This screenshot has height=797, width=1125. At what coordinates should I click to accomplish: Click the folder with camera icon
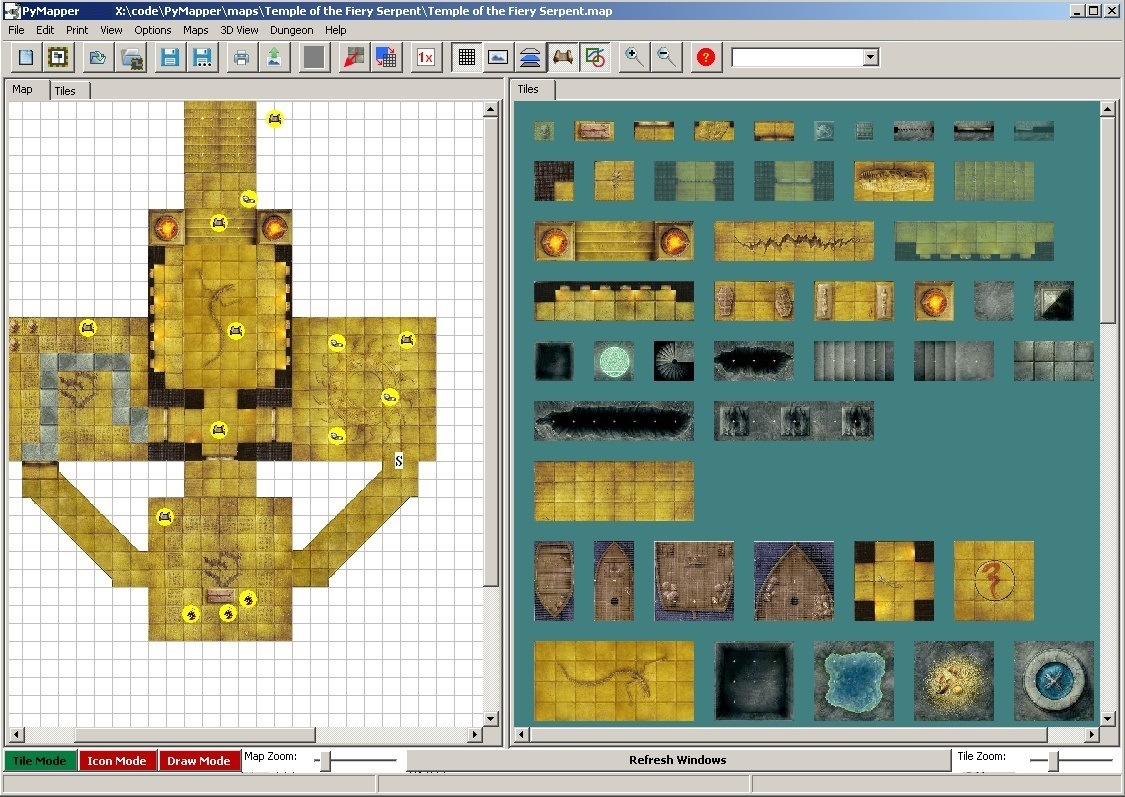[x=132, y=57]
